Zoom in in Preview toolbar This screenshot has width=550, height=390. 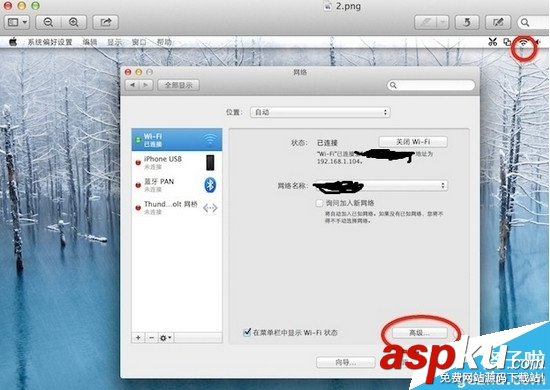point(74,22)
